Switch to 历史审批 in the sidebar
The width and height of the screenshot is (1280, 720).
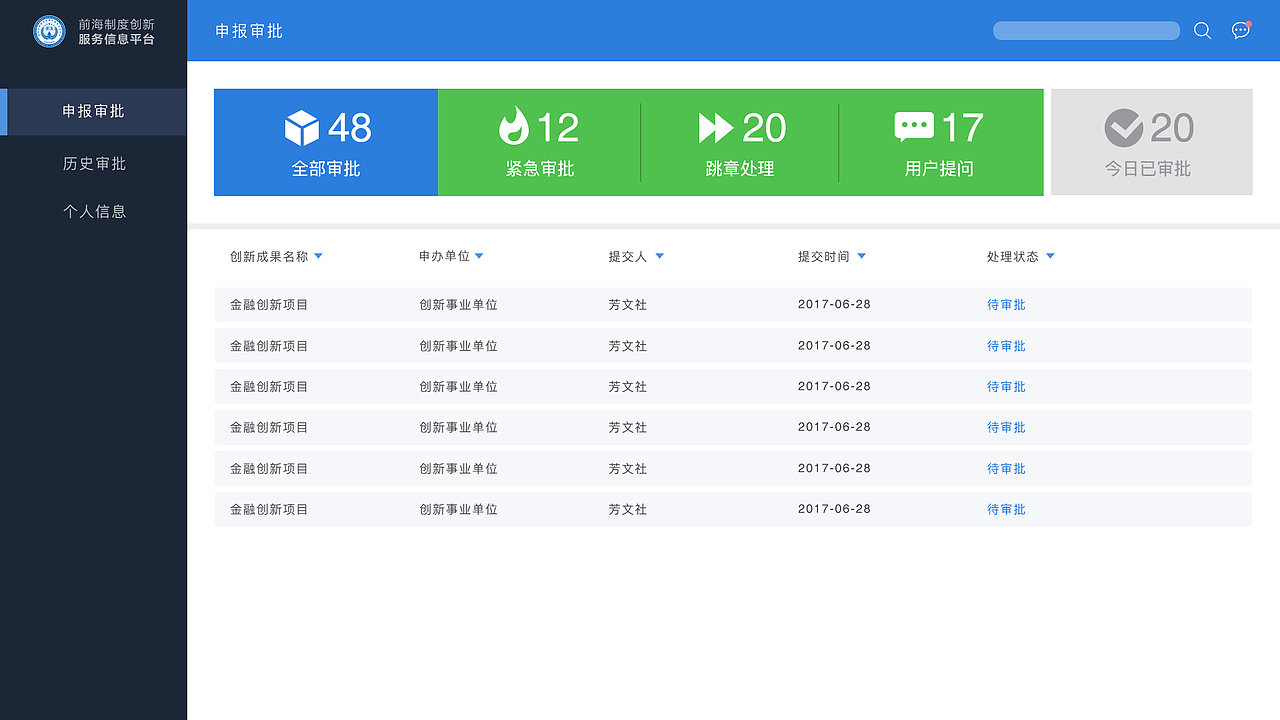(x=95, y=163)
